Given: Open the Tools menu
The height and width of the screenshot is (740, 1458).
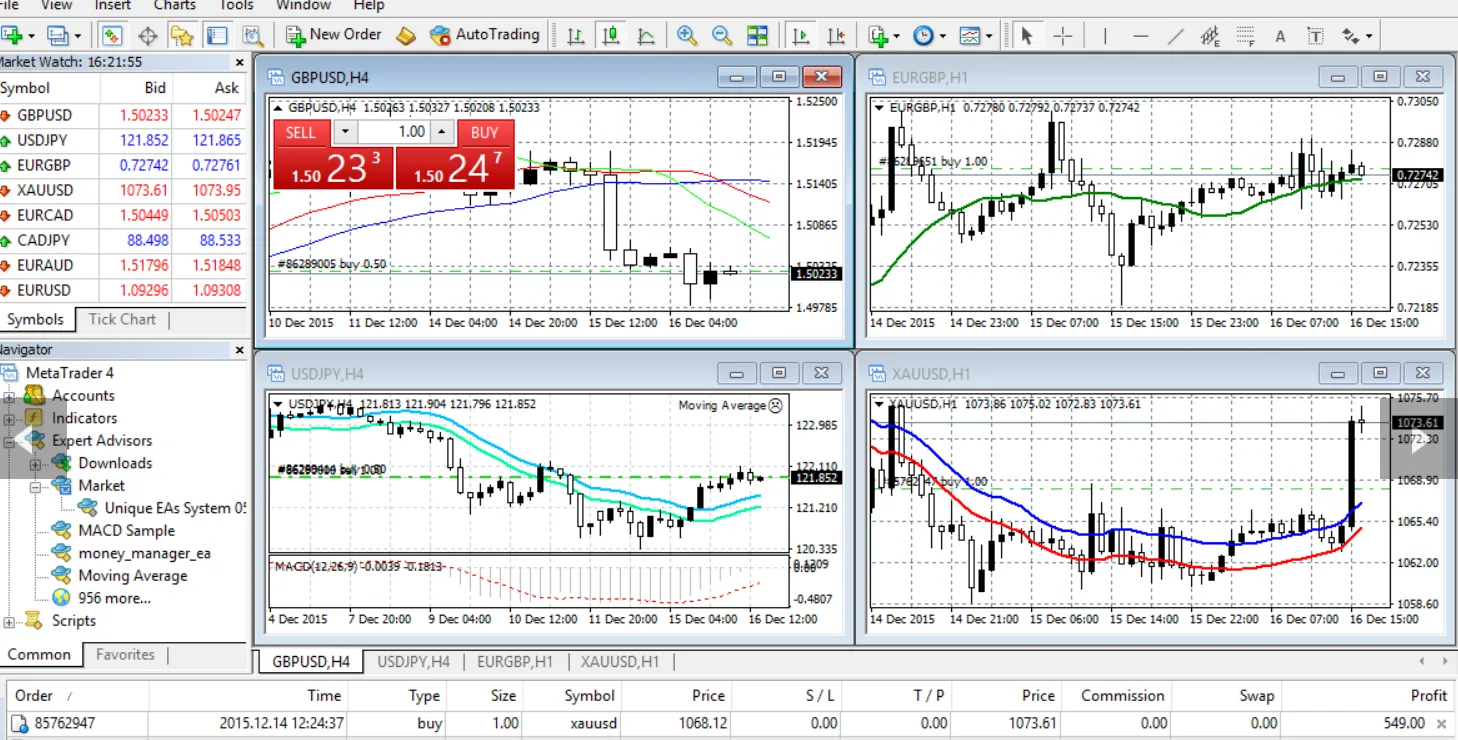Looking at the screenshot, I should tap(236, 5).
